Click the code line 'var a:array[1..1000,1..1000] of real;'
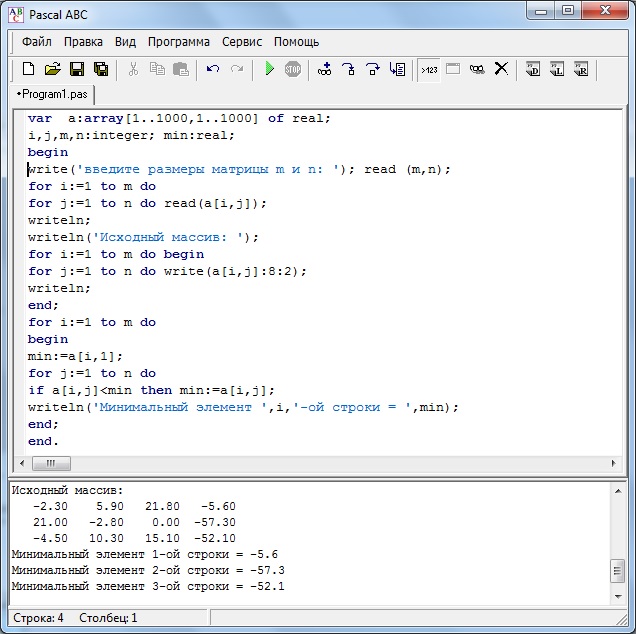 (179, 118)
